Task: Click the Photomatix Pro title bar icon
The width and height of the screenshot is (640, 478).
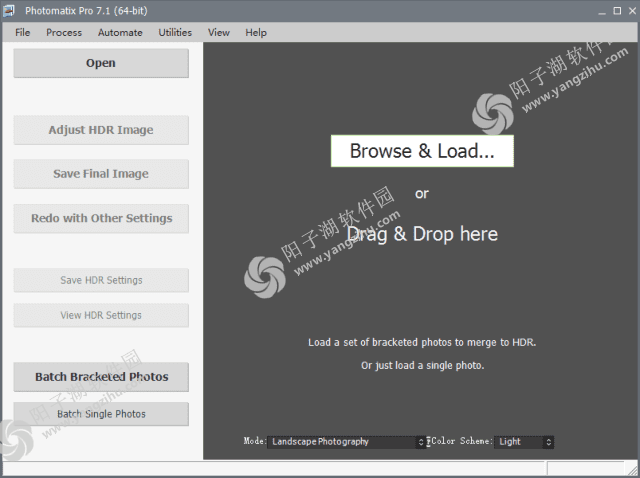Action: click(9, 11)
